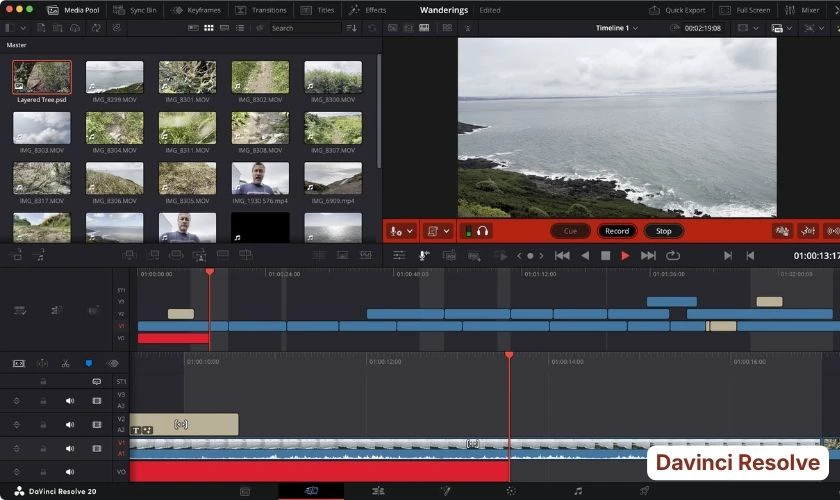Click play in reverse button
840x500 pixels.
585,256
